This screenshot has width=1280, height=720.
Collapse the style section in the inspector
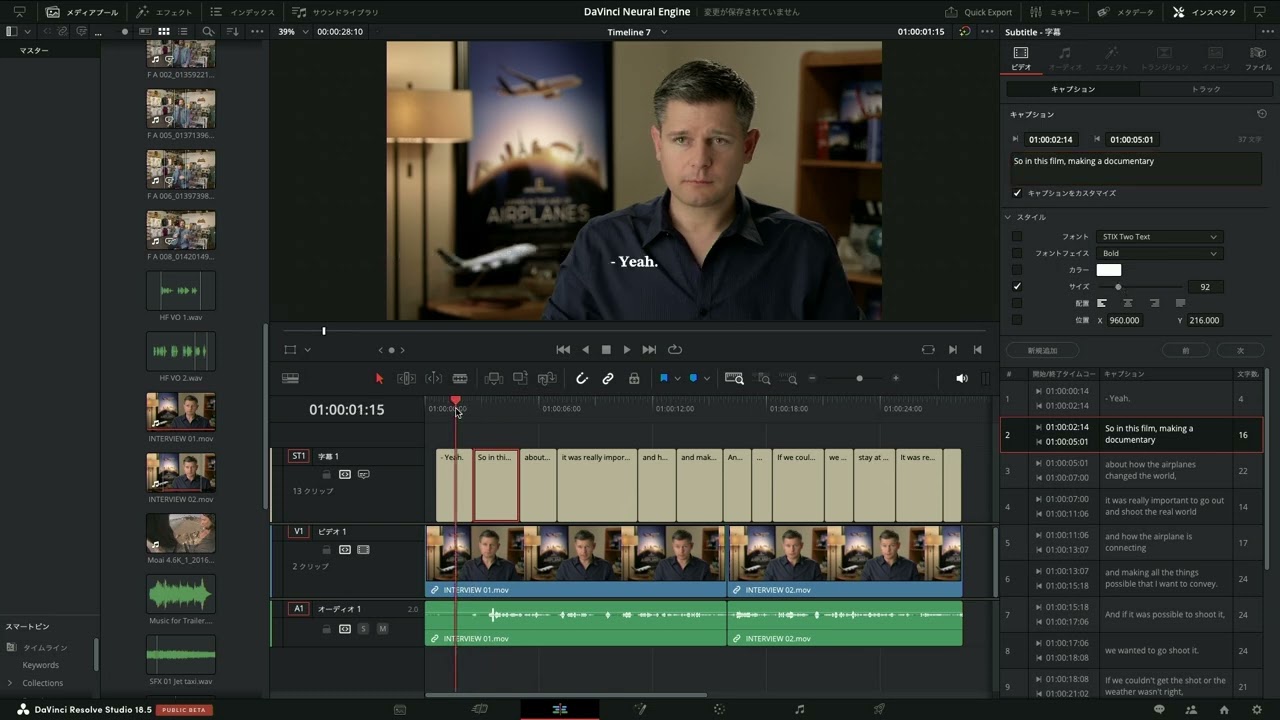point(1009,217)
